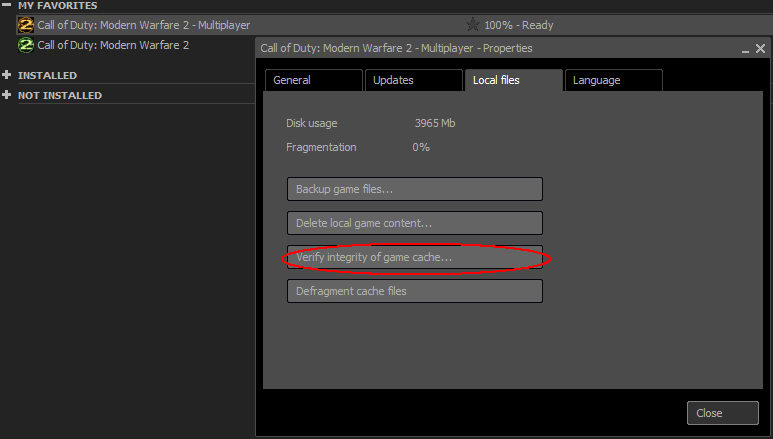Image resolution: width=773 pixels, height=439 pixels.
Task: Click the 0% fragmentation value
Action: [421, 147]
